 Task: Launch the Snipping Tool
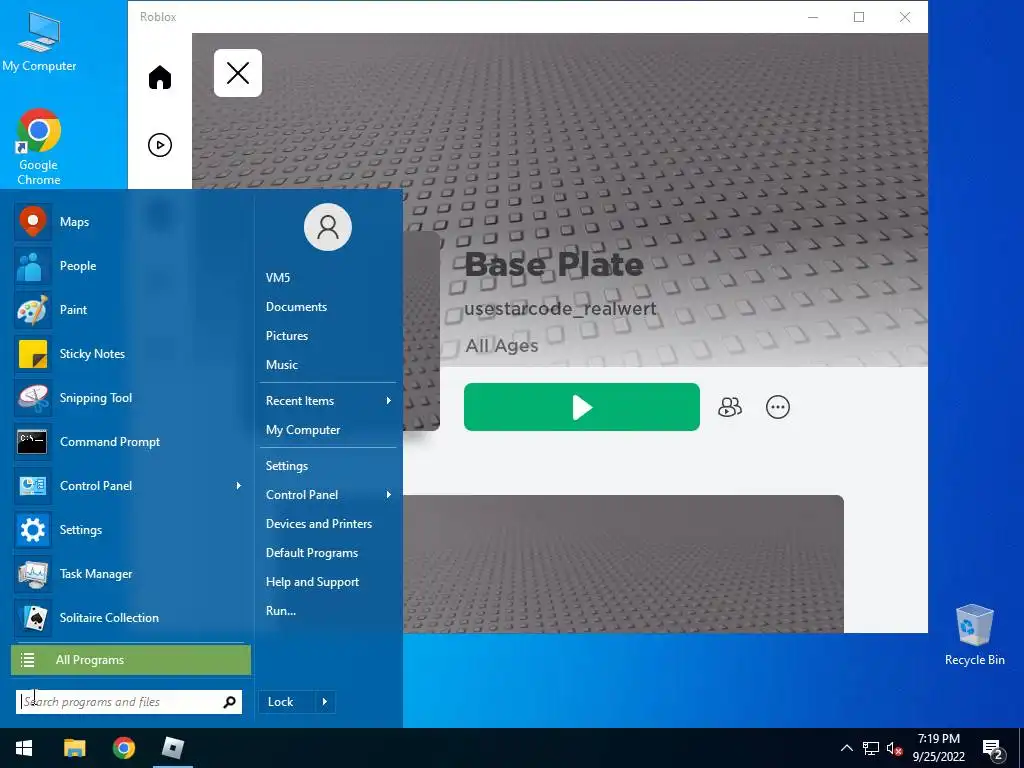(129, 398)
